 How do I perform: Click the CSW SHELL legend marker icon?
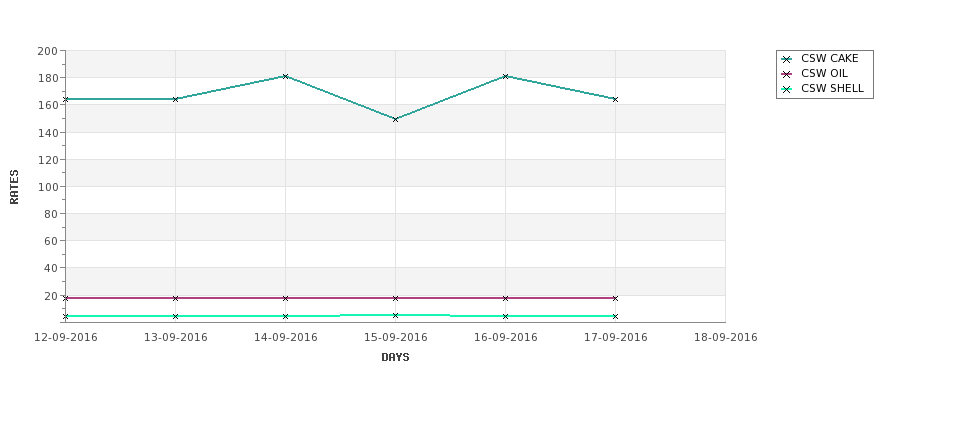click(787, 89)
